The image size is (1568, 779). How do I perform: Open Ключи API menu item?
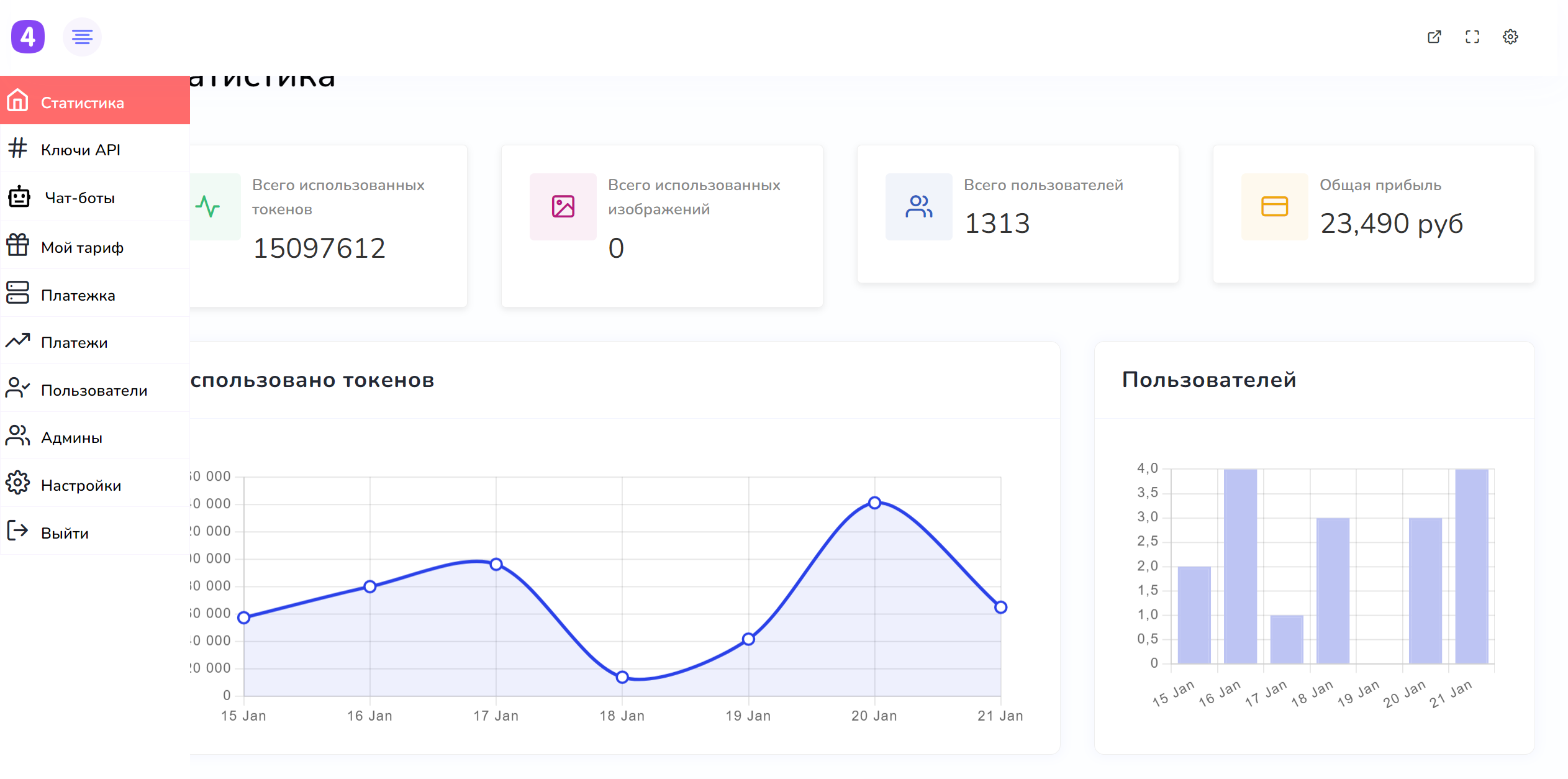click(81, 150)
